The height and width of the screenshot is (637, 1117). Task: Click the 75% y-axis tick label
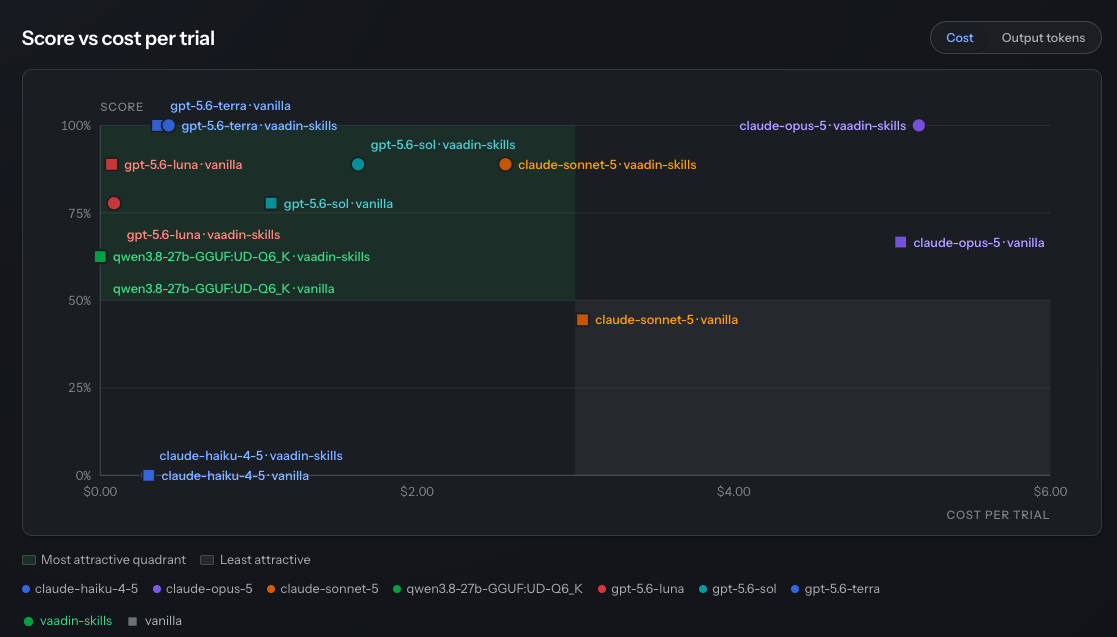80,213
